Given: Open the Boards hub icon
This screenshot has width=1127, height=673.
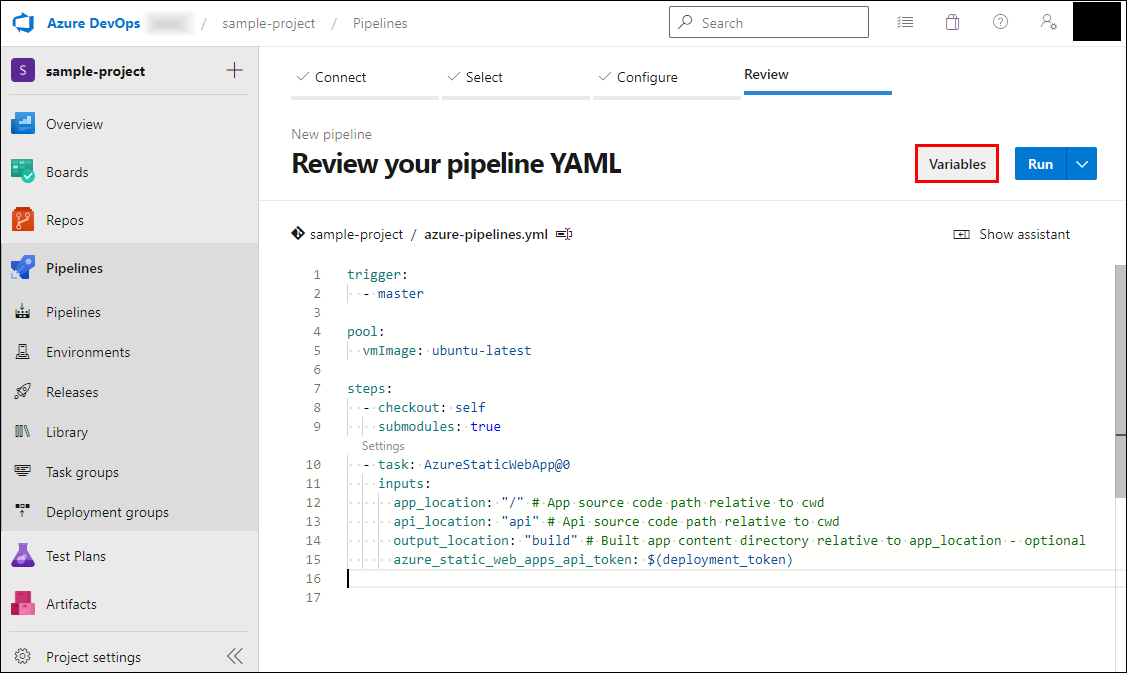Looking at the screenshot, I should click(23, 172).
